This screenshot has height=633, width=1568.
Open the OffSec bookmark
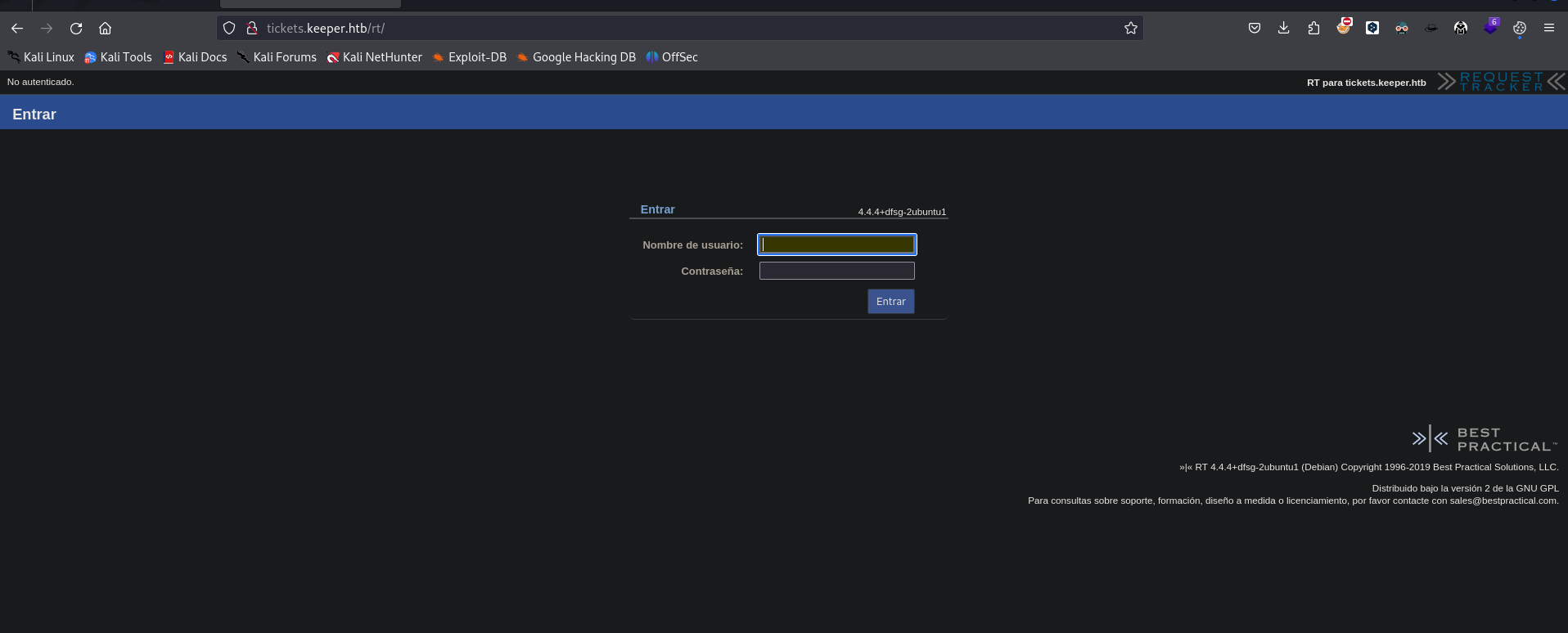coord(672,57)
